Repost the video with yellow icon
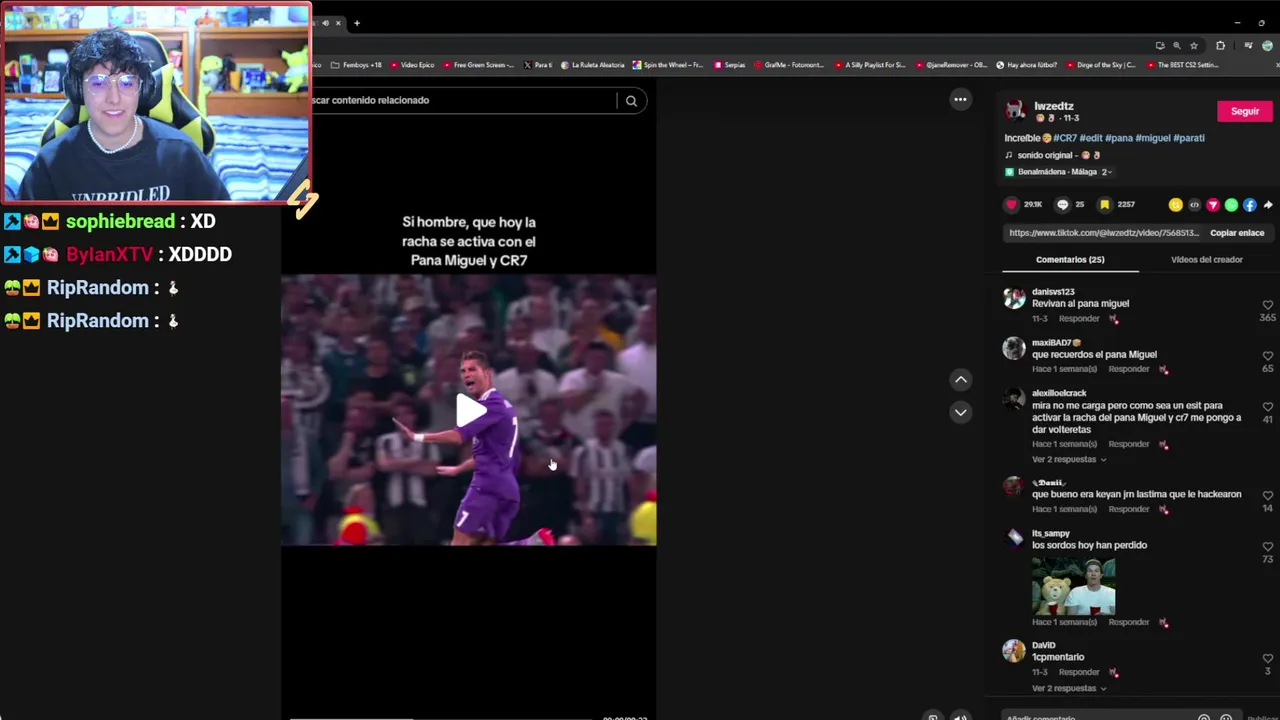This screenshot has width=1280, height=720. click(x=1175, y=205)
